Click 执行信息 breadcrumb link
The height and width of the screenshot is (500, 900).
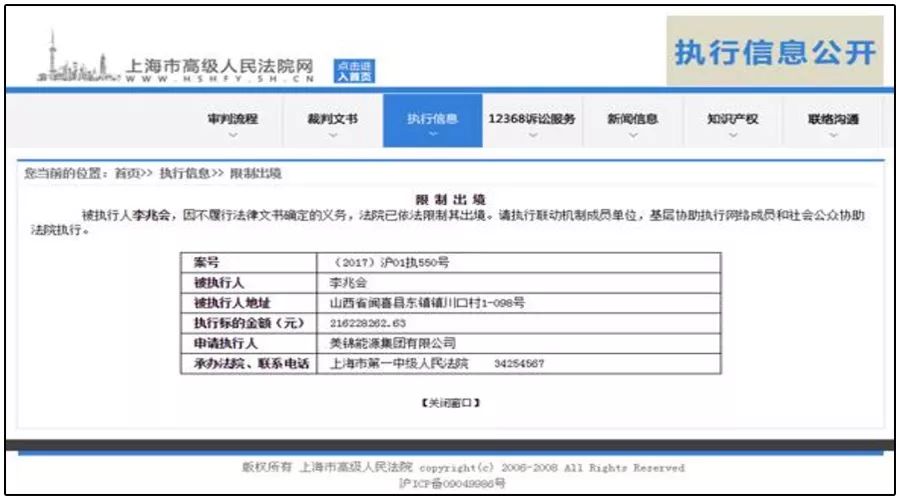tap(185, 173)
